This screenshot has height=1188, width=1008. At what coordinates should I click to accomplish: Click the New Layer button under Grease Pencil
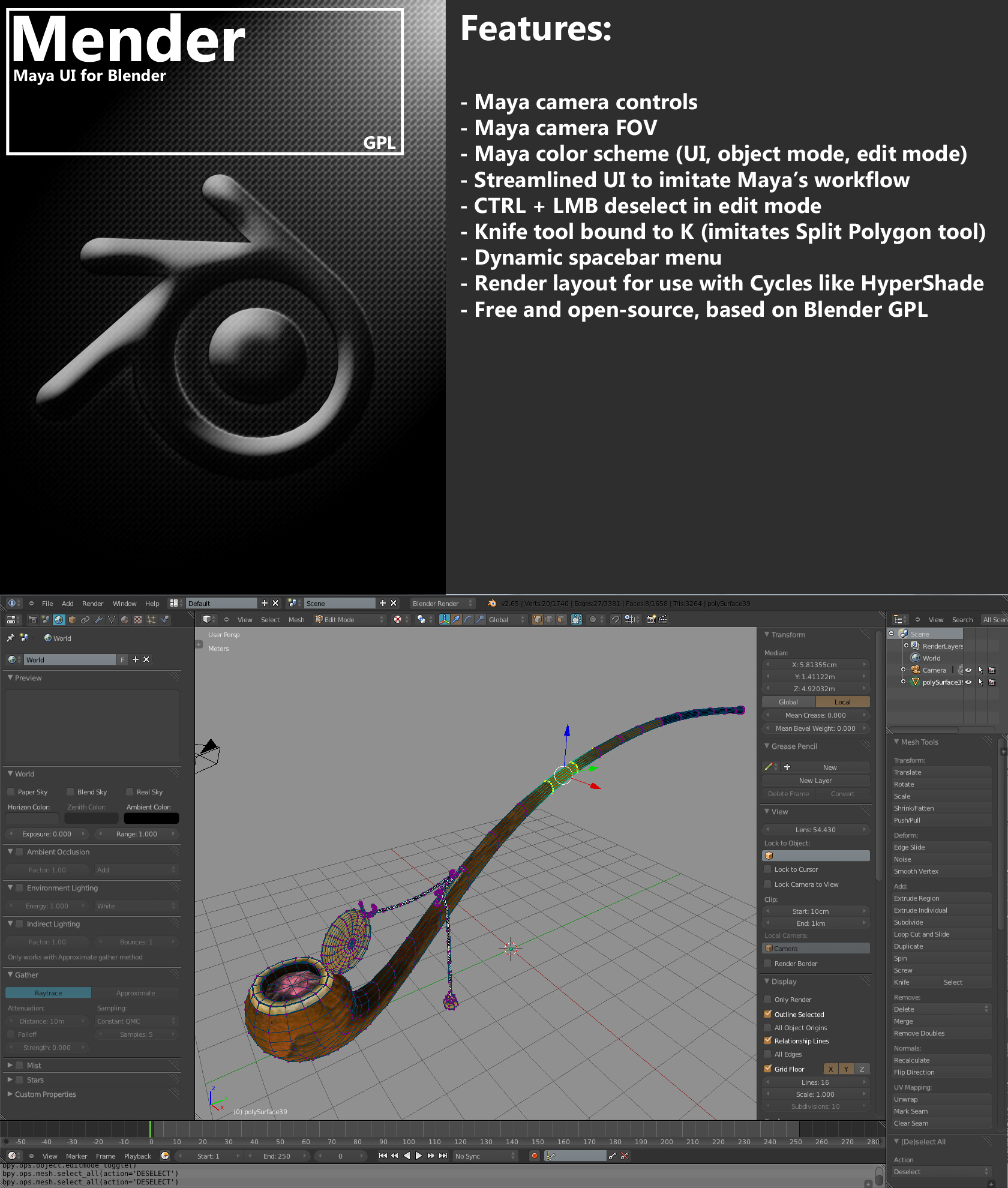(815, 780)
